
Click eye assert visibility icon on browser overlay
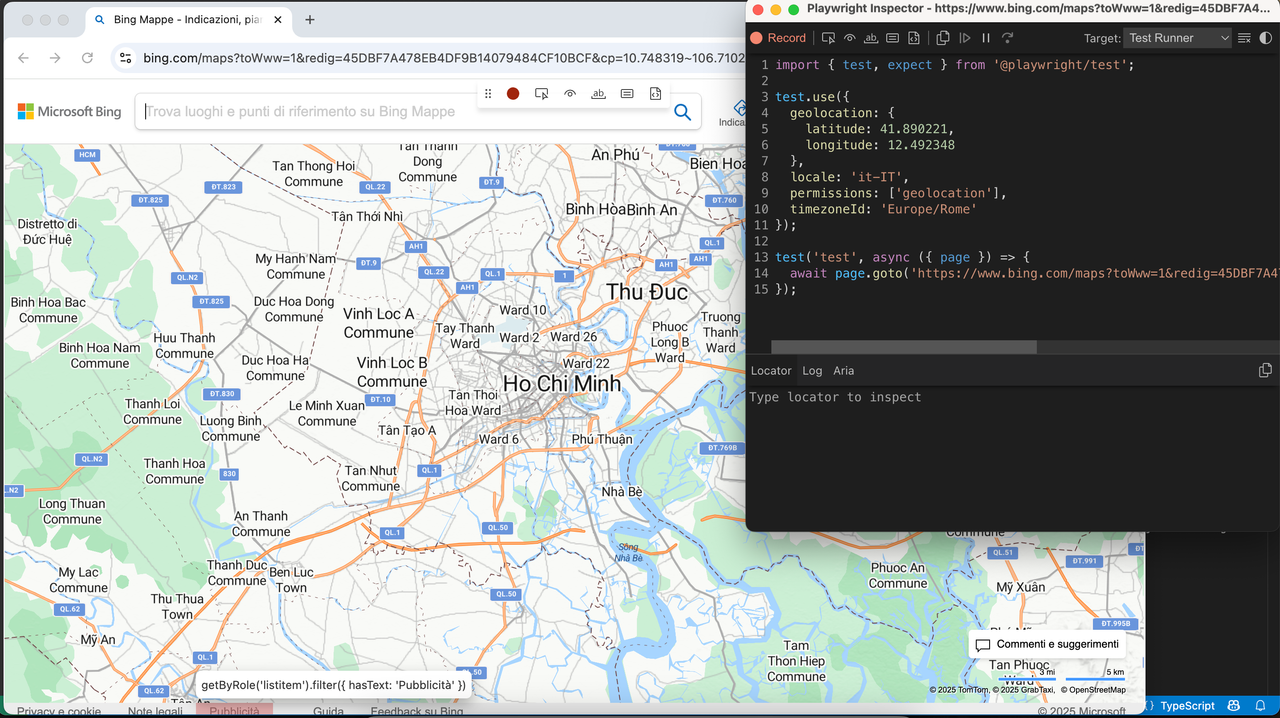[570, 93]
